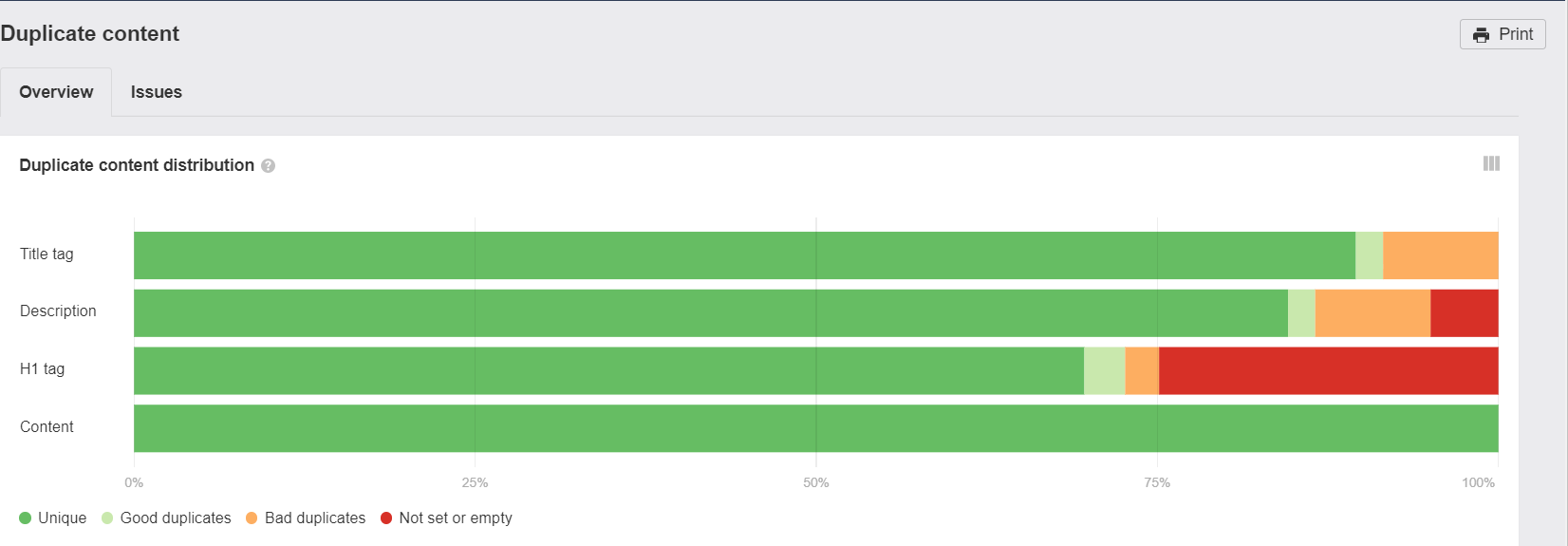Click the Title tag orange bad duplicates segment
The image size is (1568, 546).
click(x=1440, y=255)
